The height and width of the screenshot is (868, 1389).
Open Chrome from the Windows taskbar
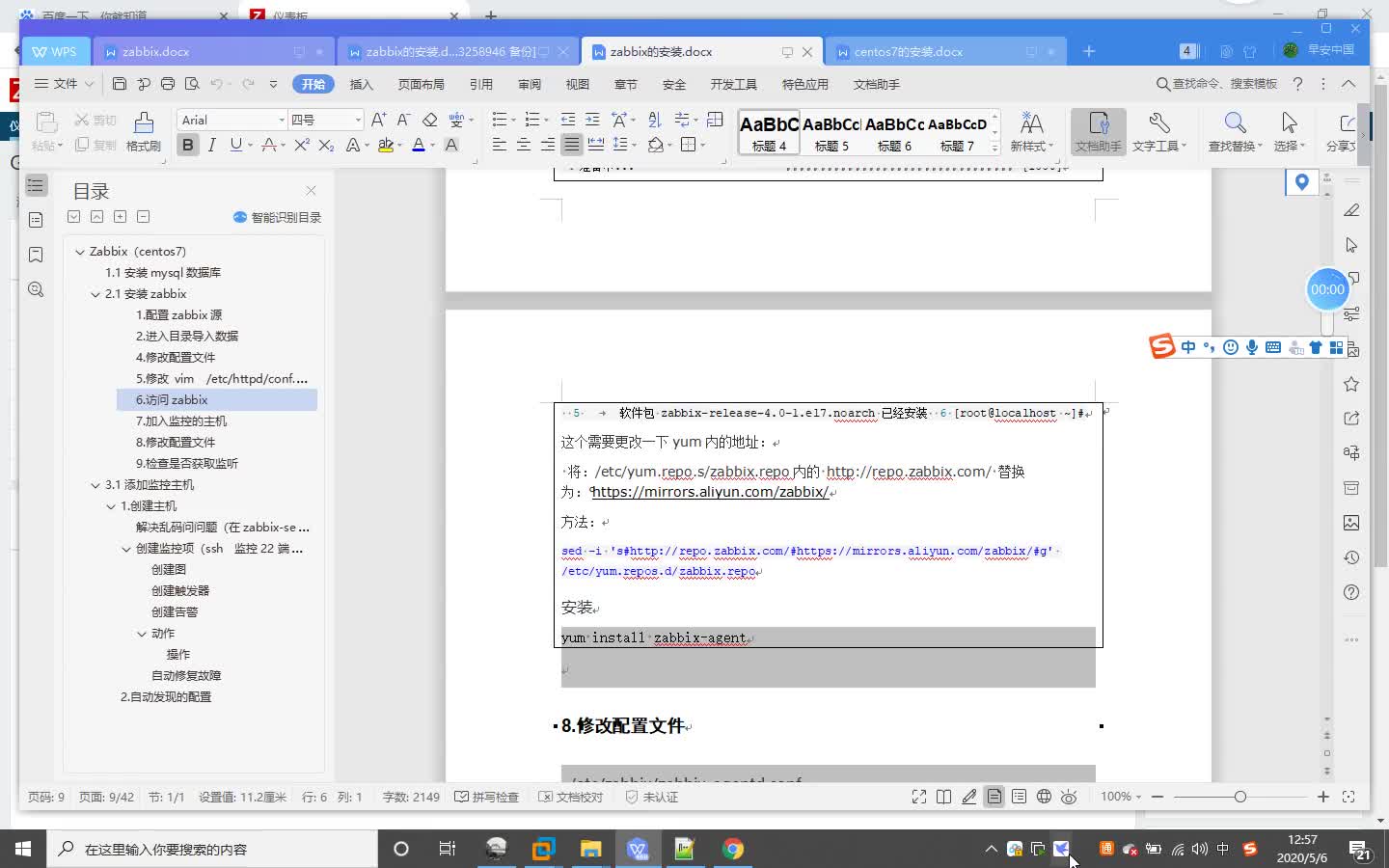pyautogui.click(x=733, y=849)
